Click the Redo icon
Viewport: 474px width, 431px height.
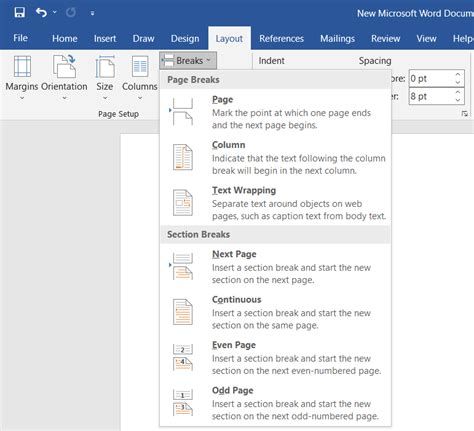pyautogui.click(x=71, y=13)
